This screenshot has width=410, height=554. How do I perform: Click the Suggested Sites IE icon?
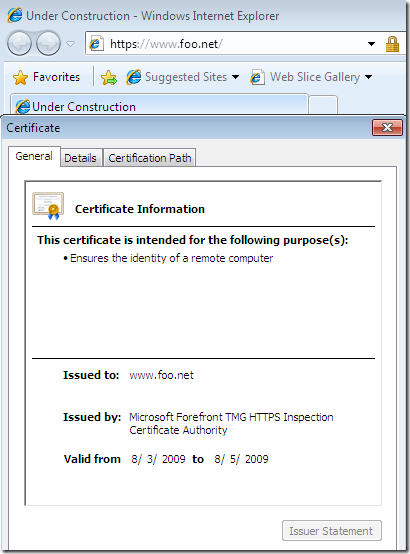point(134,77)
